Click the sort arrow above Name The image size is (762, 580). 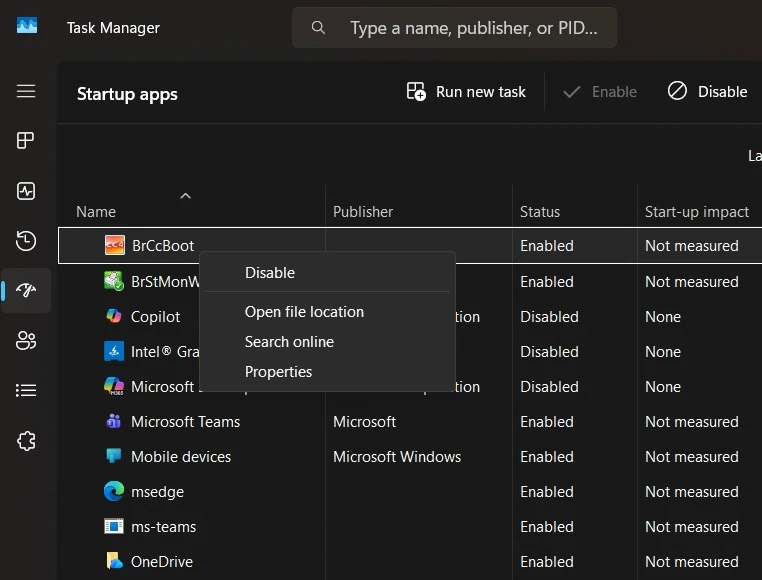(x=185, y=196)
